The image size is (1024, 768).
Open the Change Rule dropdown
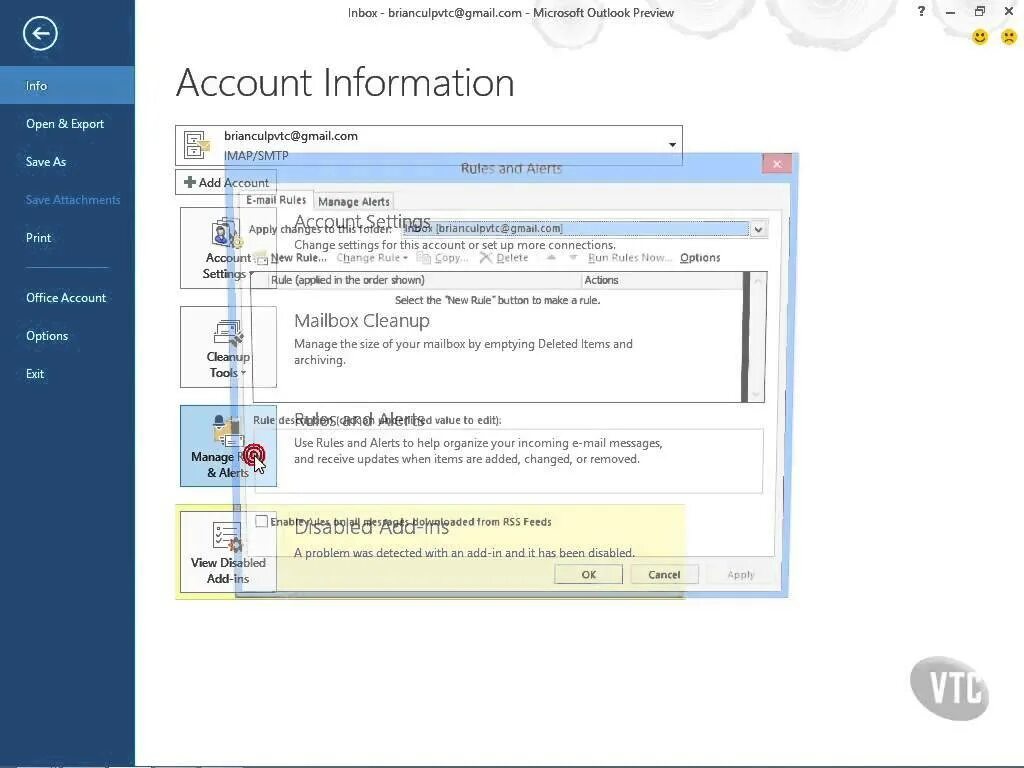coord(372,258)
